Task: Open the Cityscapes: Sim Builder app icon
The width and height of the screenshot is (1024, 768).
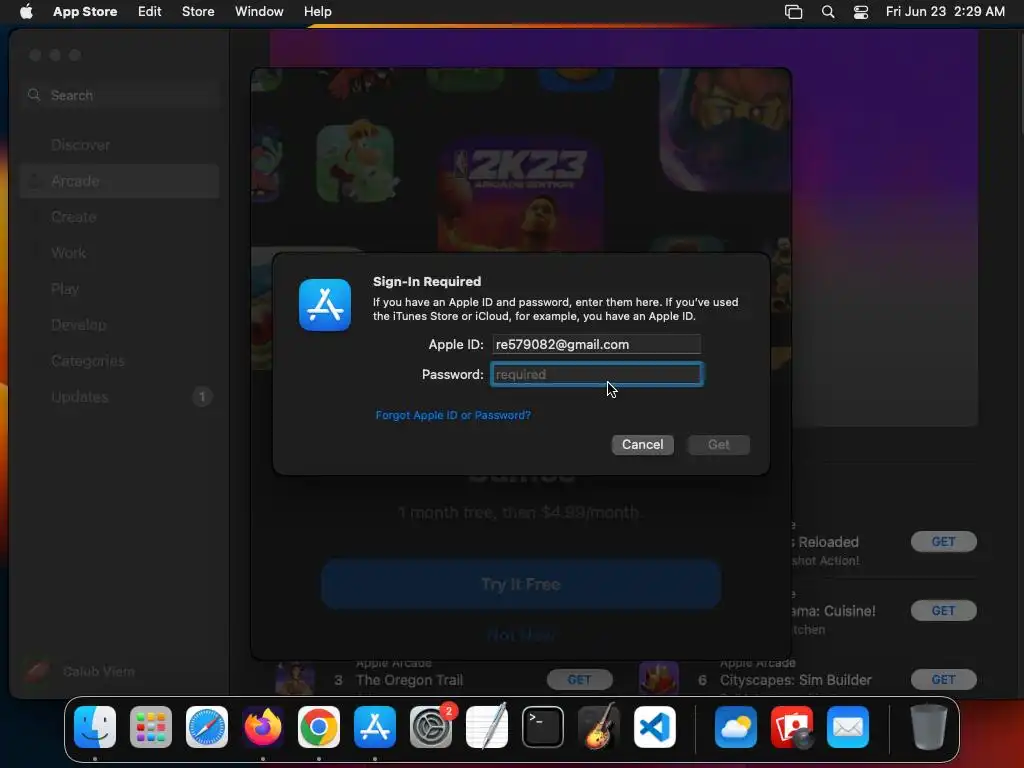Action: point(659,679)
